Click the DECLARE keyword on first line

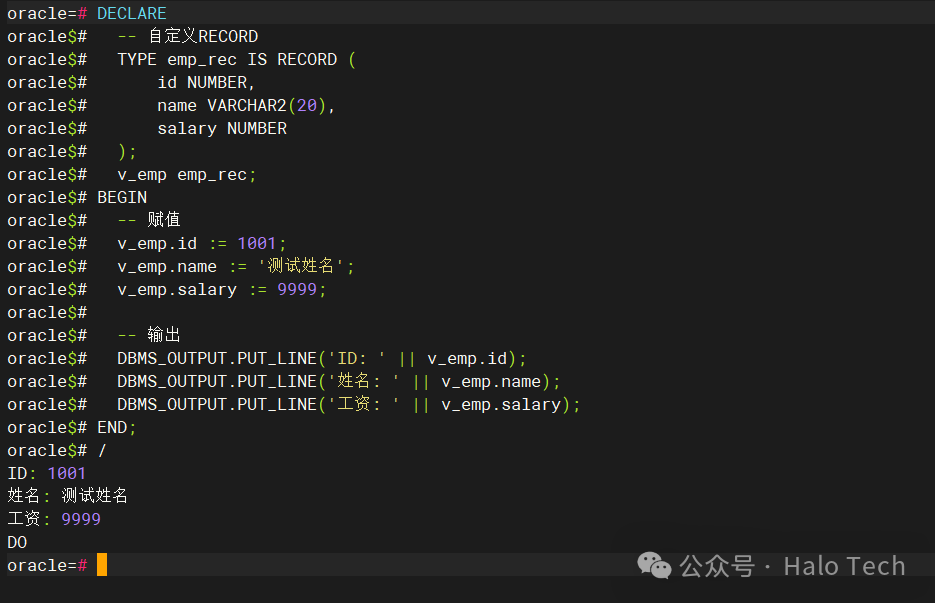pyautogui.click(x=132, y=13)
